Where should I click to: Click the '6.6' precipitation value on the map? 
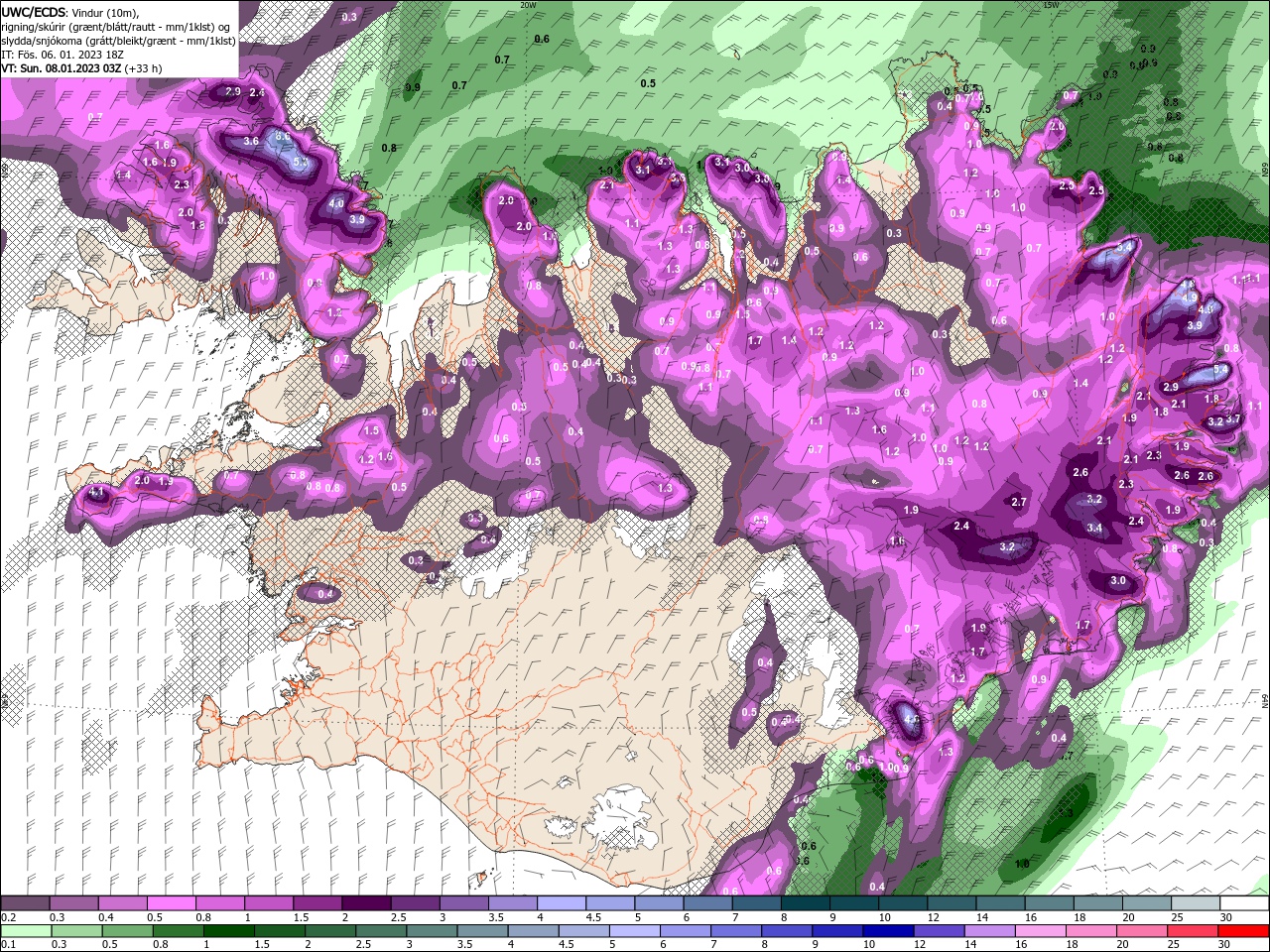pyautogui.click(x=282, y=137)
